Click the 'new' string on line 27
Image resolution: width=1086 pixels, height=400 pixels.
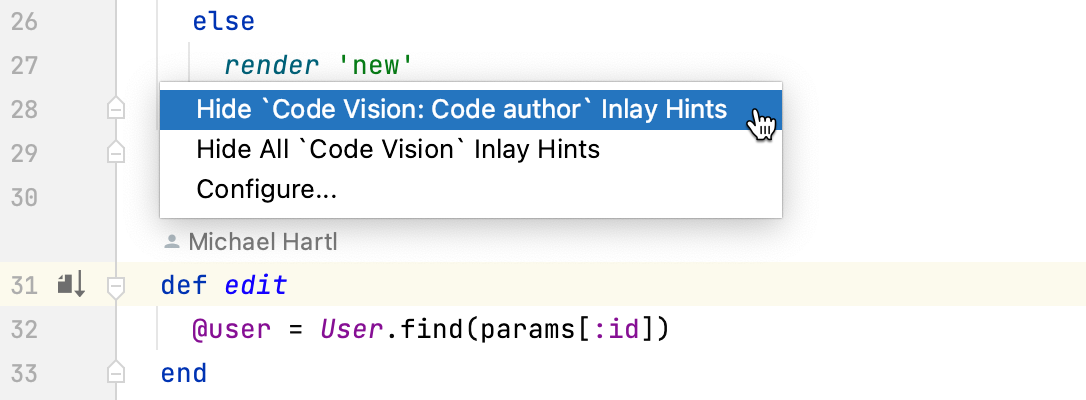[x=376, y=66]
